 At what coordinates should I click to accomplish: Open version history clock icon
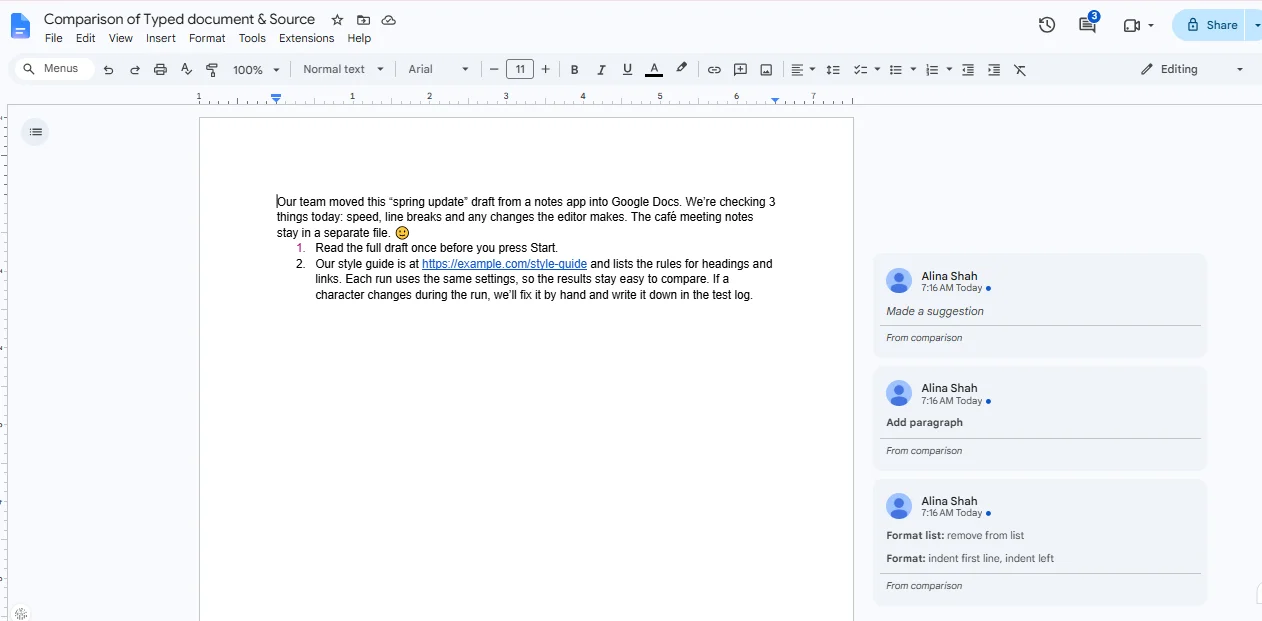(x=1047, y=25)
